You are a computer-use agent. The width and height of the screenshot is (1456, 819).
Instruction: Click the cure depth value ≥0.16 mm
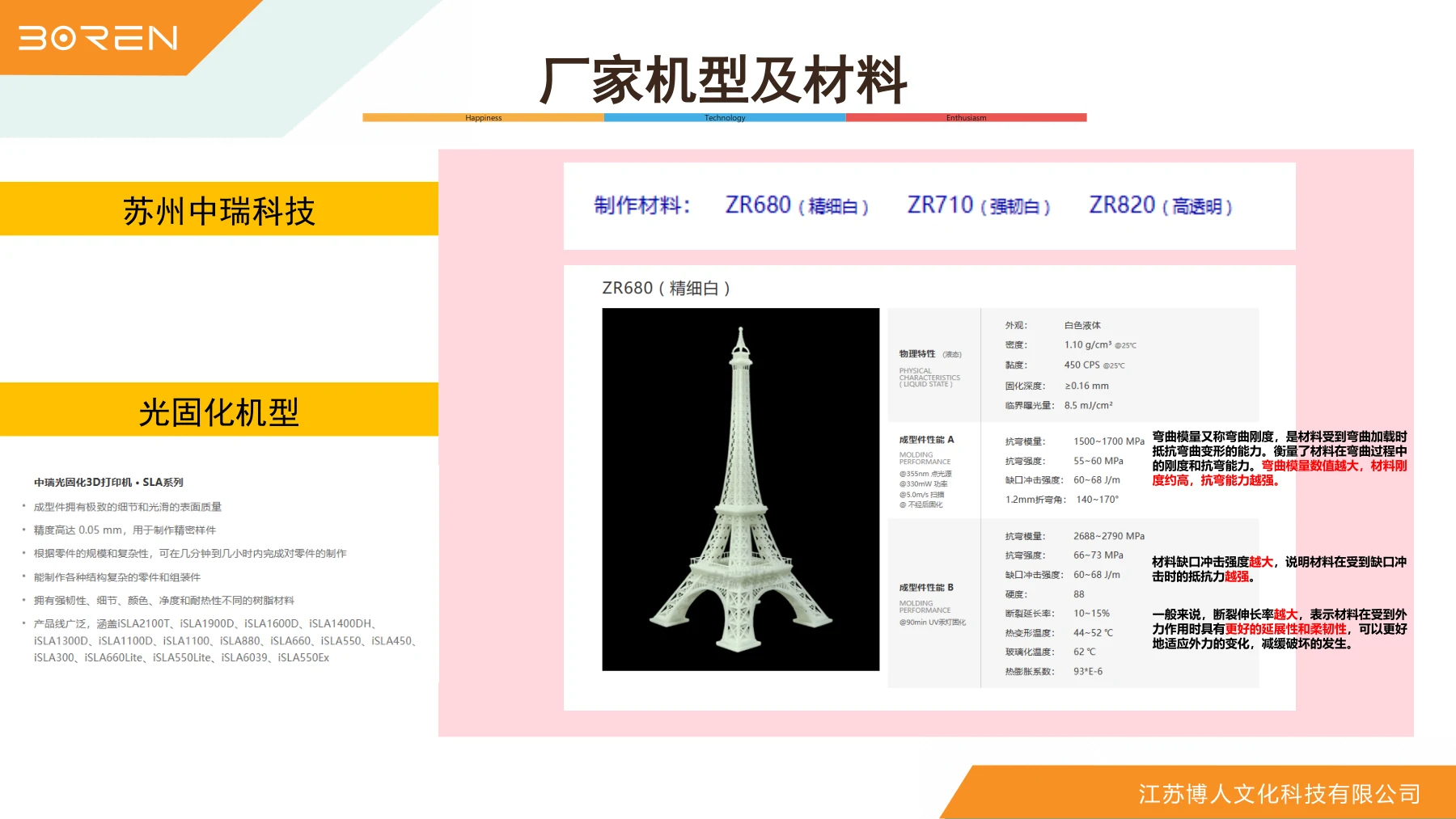pyautogui.click(x=1086, y=386)
